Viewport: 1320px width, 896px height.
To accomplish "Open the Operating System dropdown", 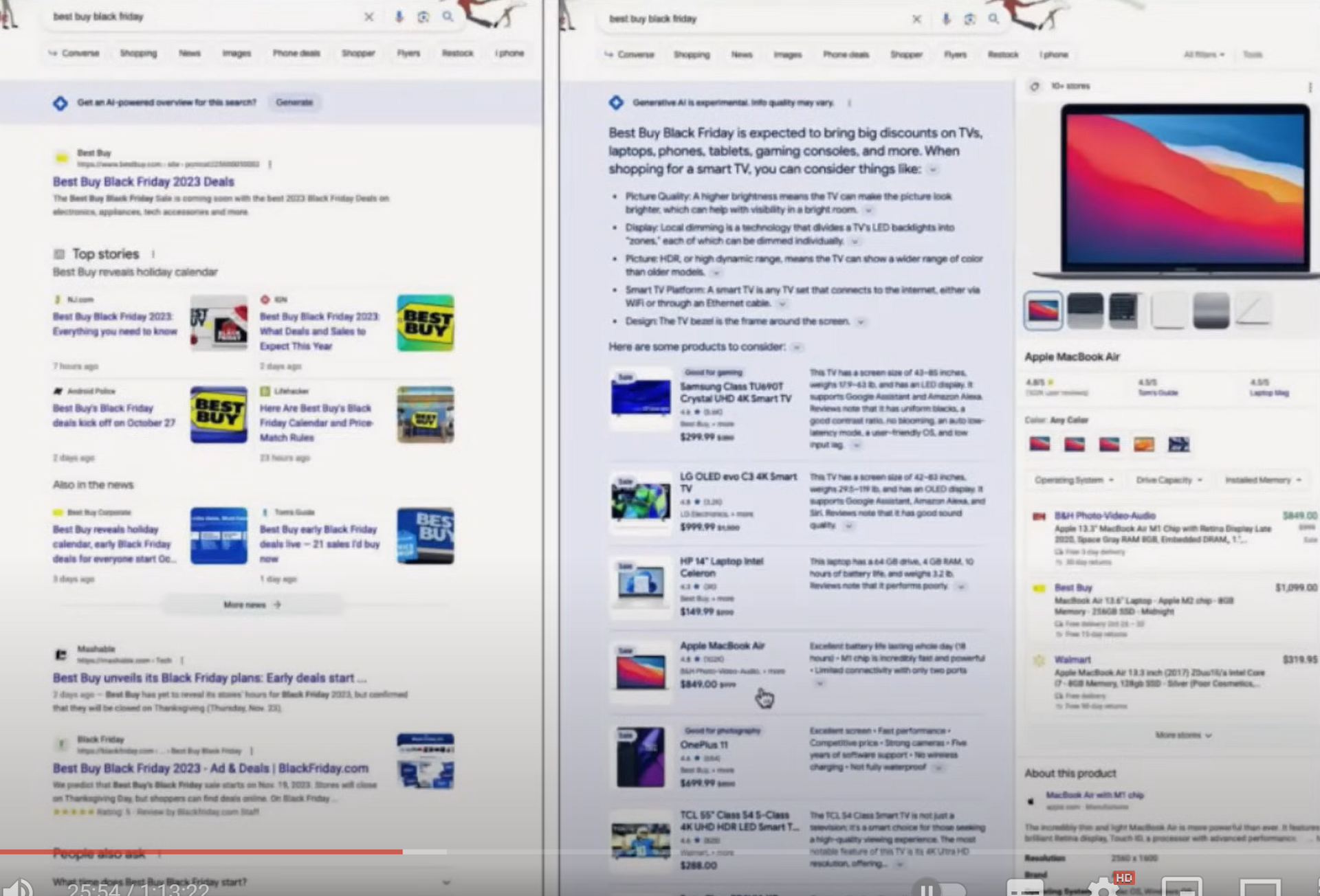I will tap(1073, 480).
